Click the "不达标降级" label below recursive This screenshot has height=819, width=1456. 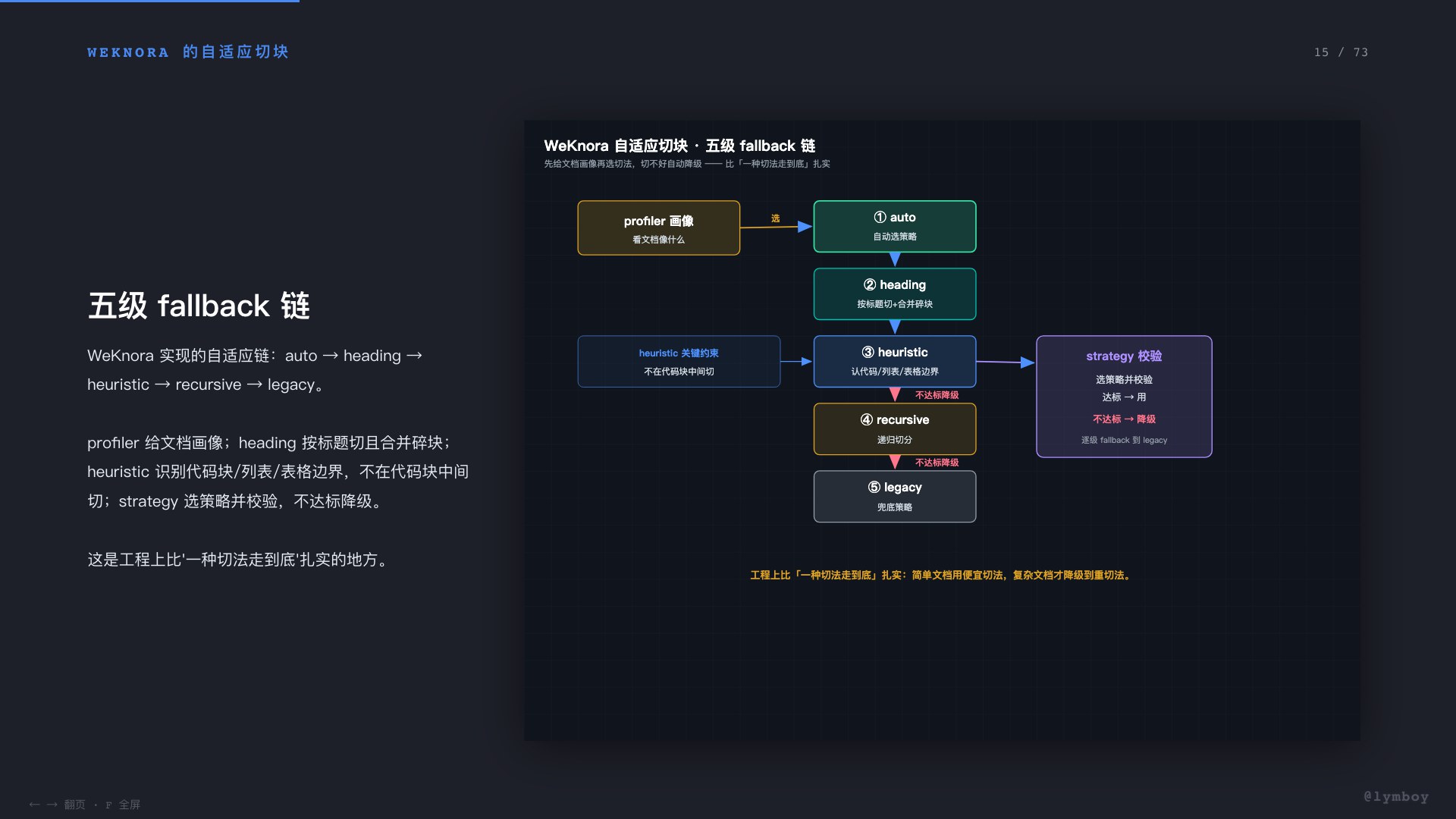click(937, 463)
